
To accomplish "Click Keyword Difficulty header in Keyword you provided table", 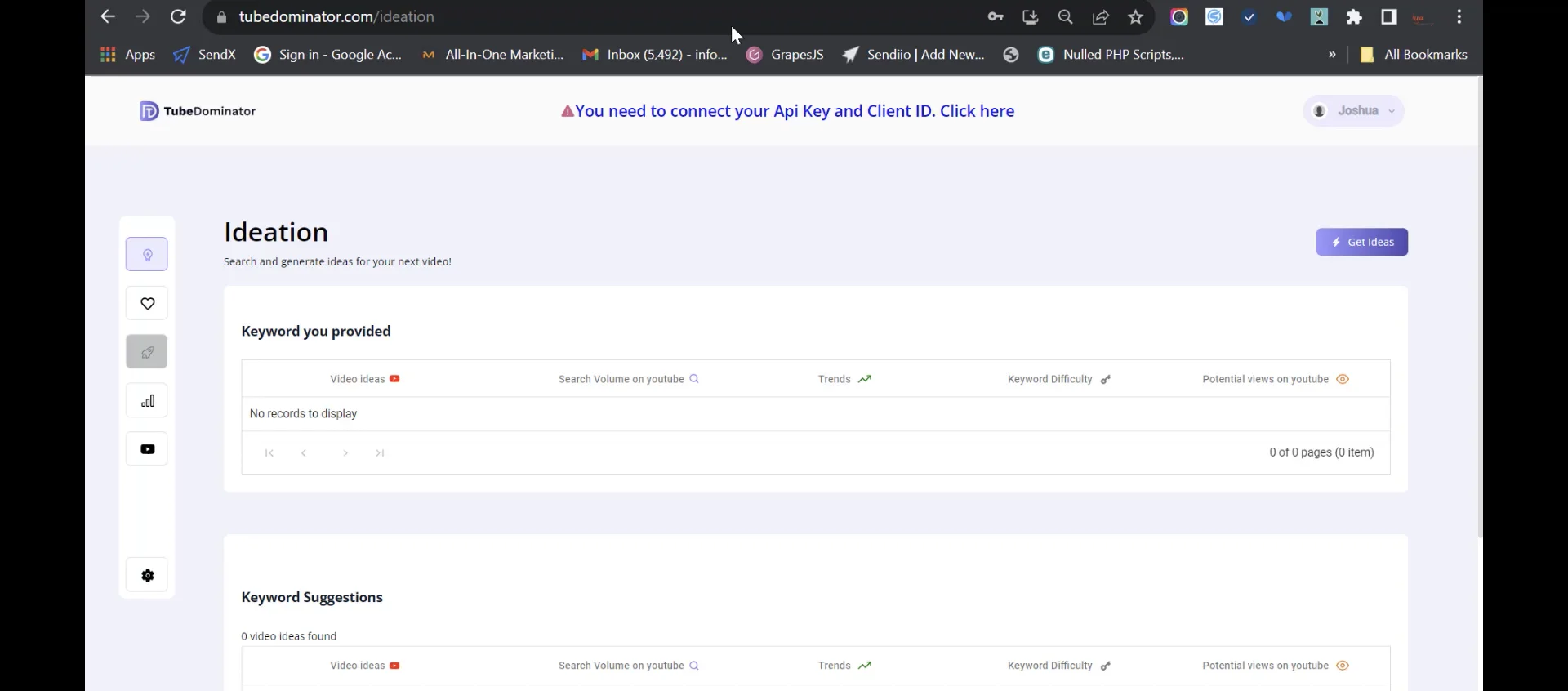I will coord(1058,379).
